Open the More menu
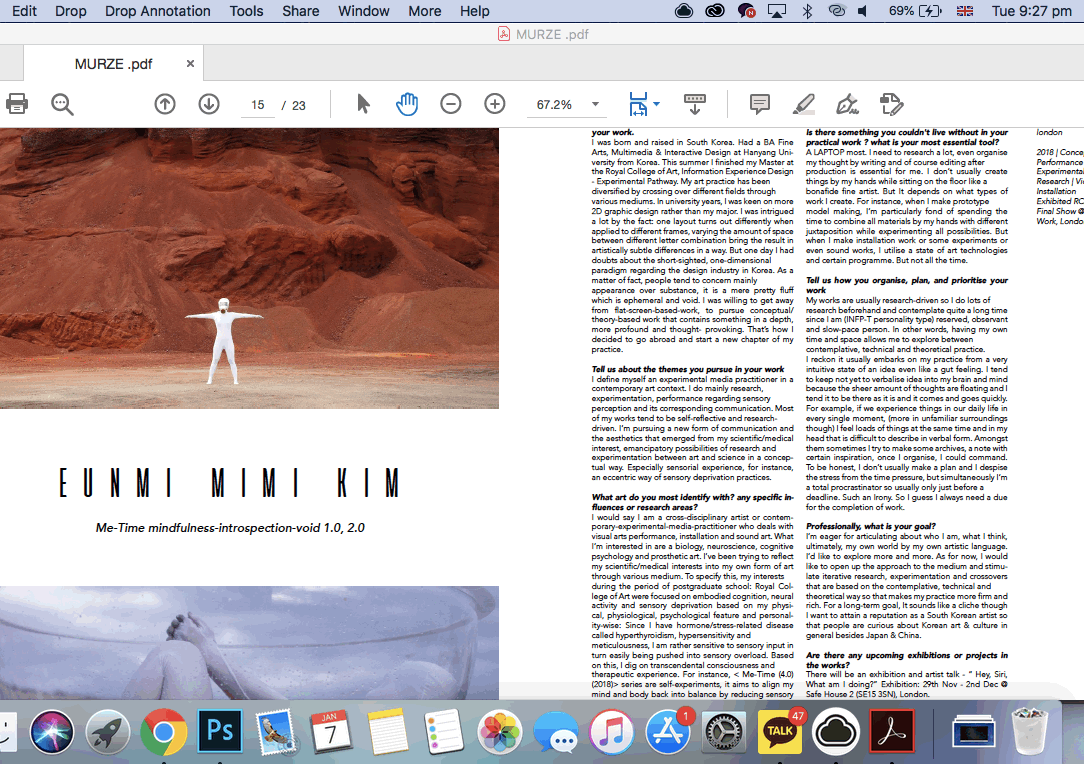Screen dimensions: 1084x764 424,11
